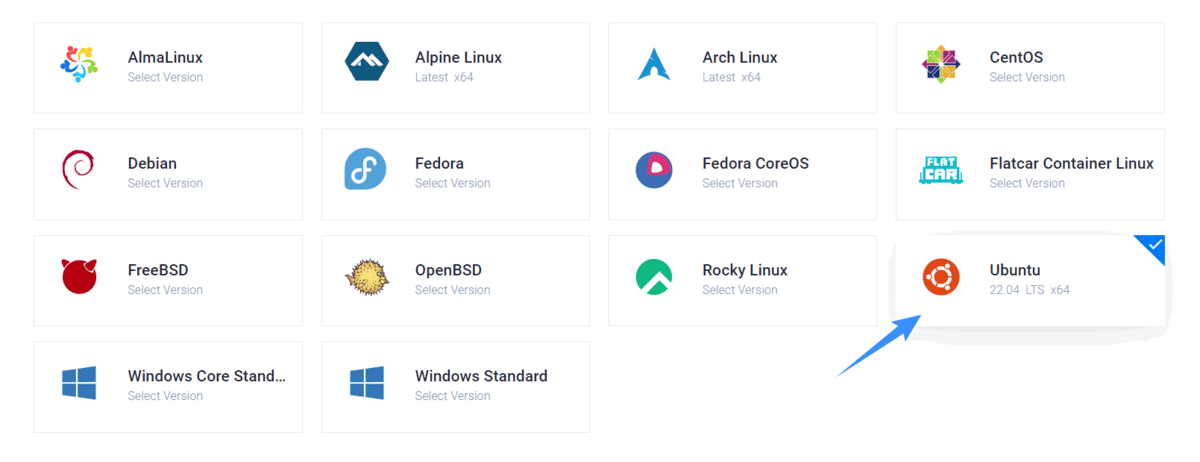Click the Fedora CoreOS logo icon
Viewport: 1200px width, 462px height.
point(654,169)
